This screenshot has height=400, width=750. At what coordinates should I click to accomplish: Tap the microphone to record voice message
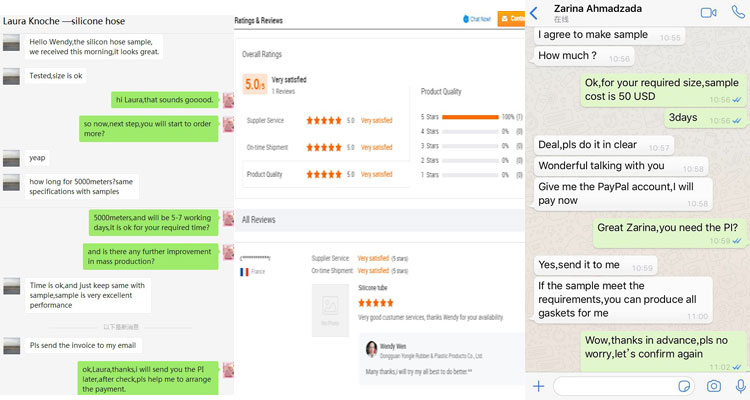click(x=740, y=385)
